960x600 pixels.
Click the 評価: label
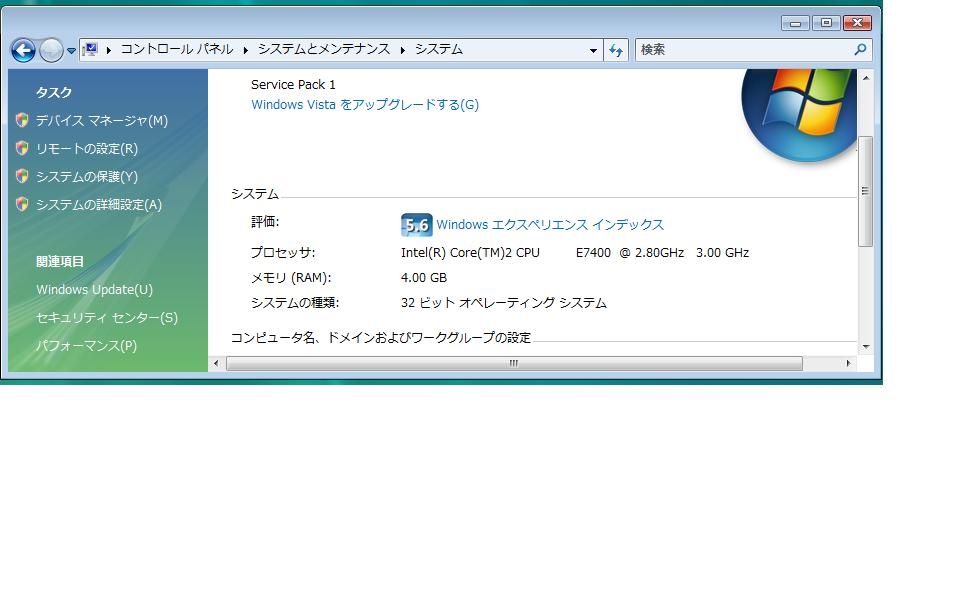point(265,222)
